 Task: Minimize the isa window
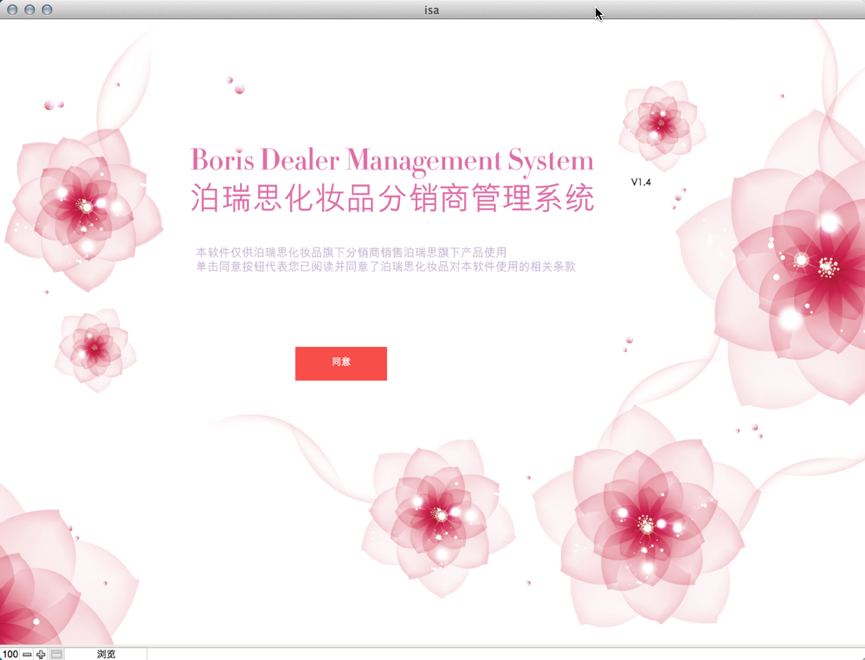tap(30, 9)
